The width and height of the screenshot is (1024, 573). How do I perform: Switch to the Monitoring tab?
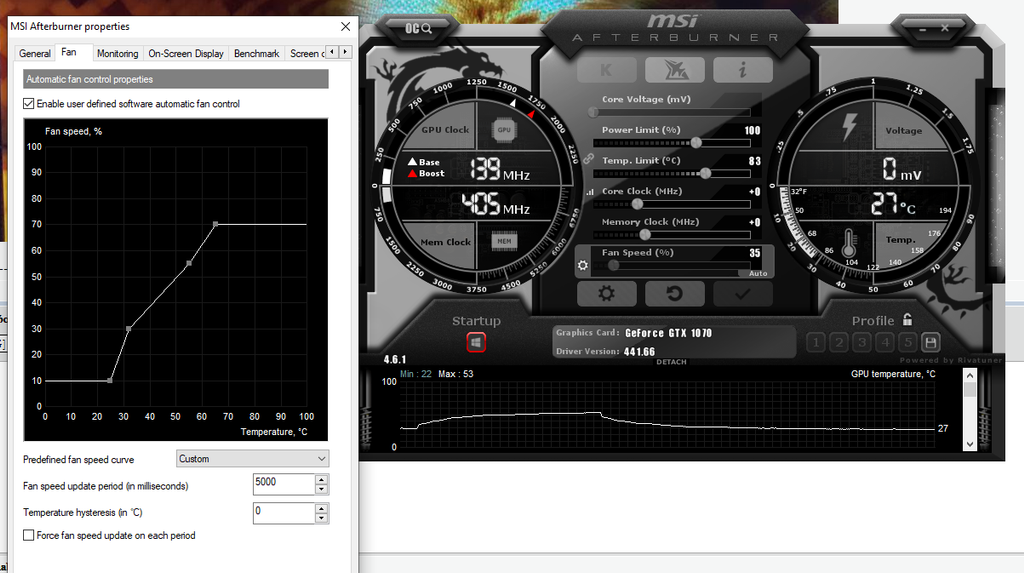click(117, 53)
